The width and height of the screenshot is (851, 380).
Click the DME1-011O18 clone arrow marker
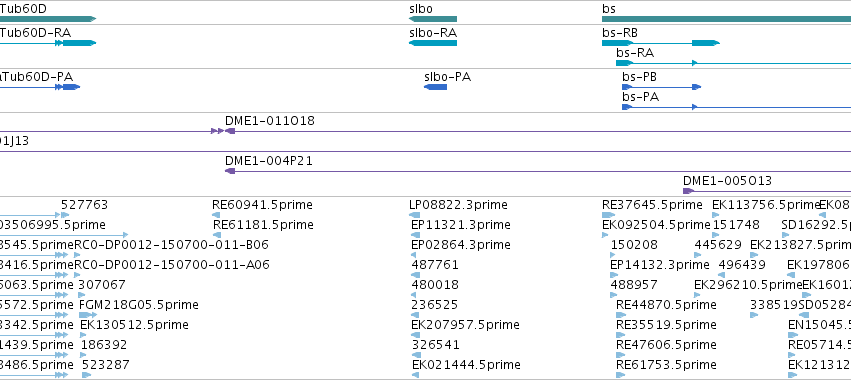pyautogui.click(x=230, y=131)
